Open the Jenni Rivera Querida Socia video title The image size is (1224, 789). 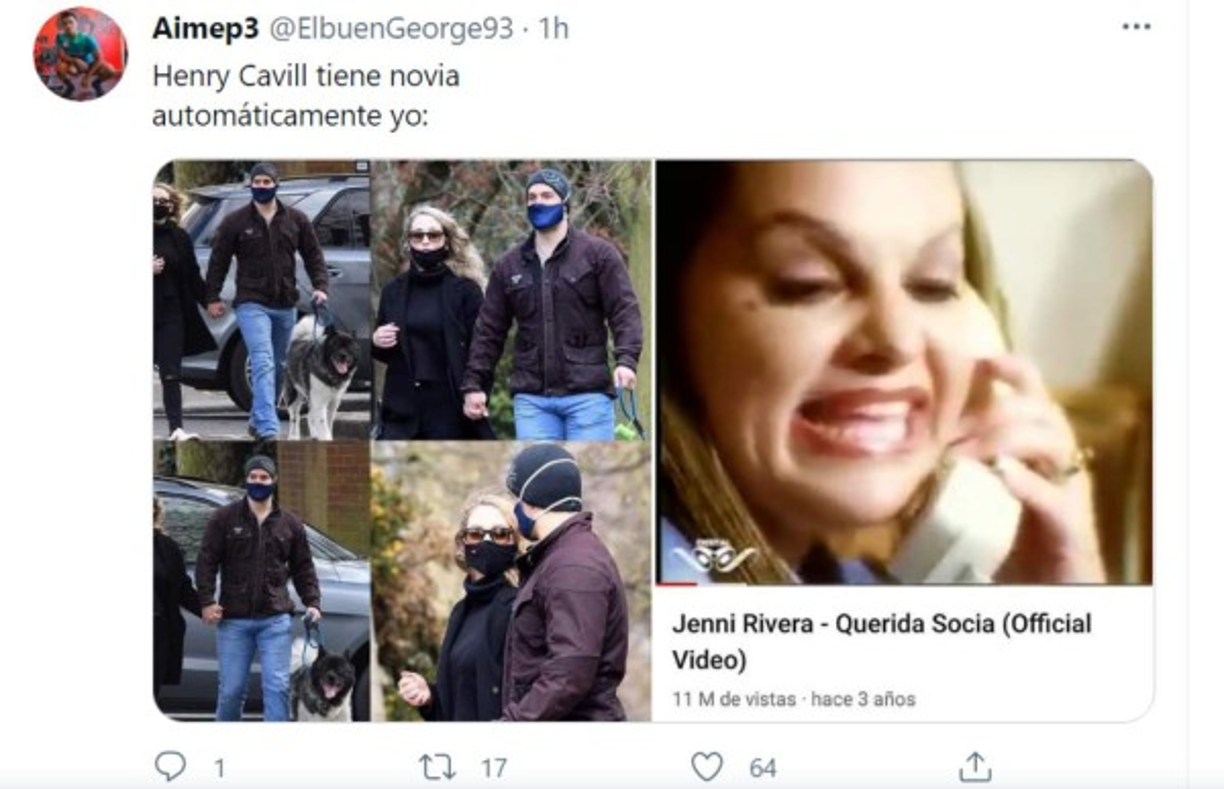click(x=881, y=641)
